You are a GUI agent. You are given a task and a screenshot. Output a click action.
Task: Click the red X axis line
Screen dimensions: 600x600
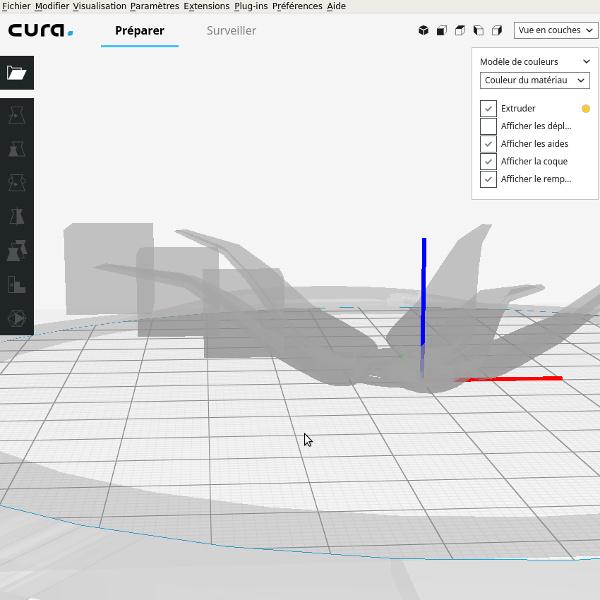tap(513, 379)
